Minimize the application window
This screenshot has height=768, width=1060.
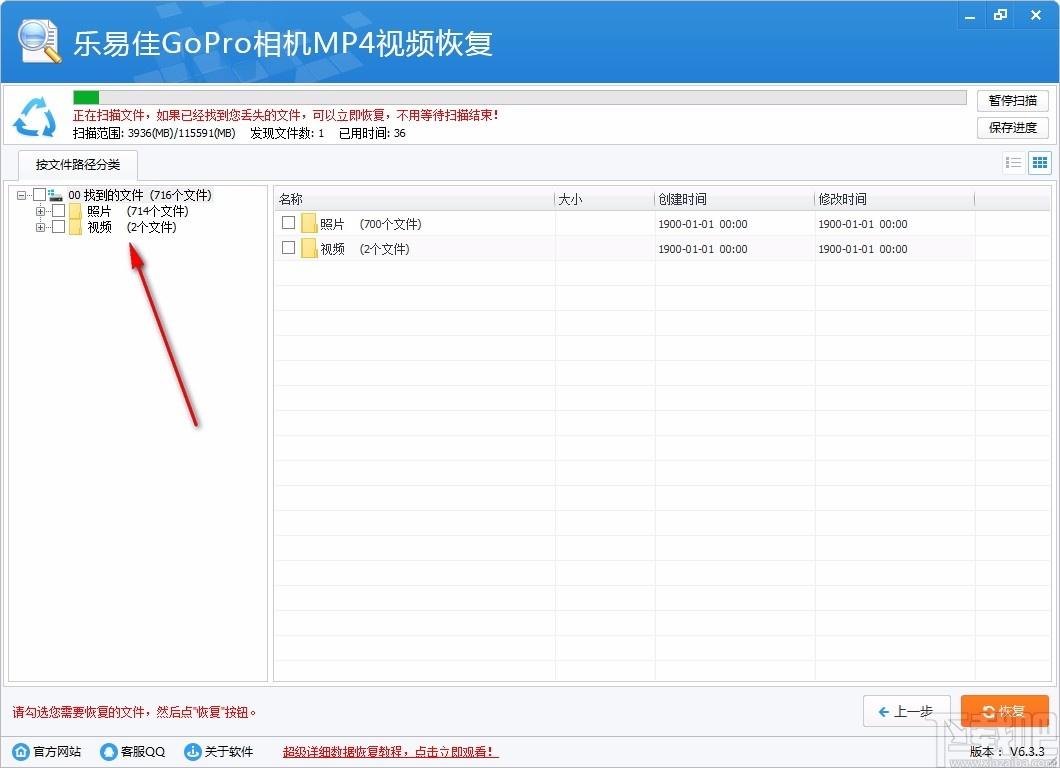pyautogui.click(x=970, y=16)
